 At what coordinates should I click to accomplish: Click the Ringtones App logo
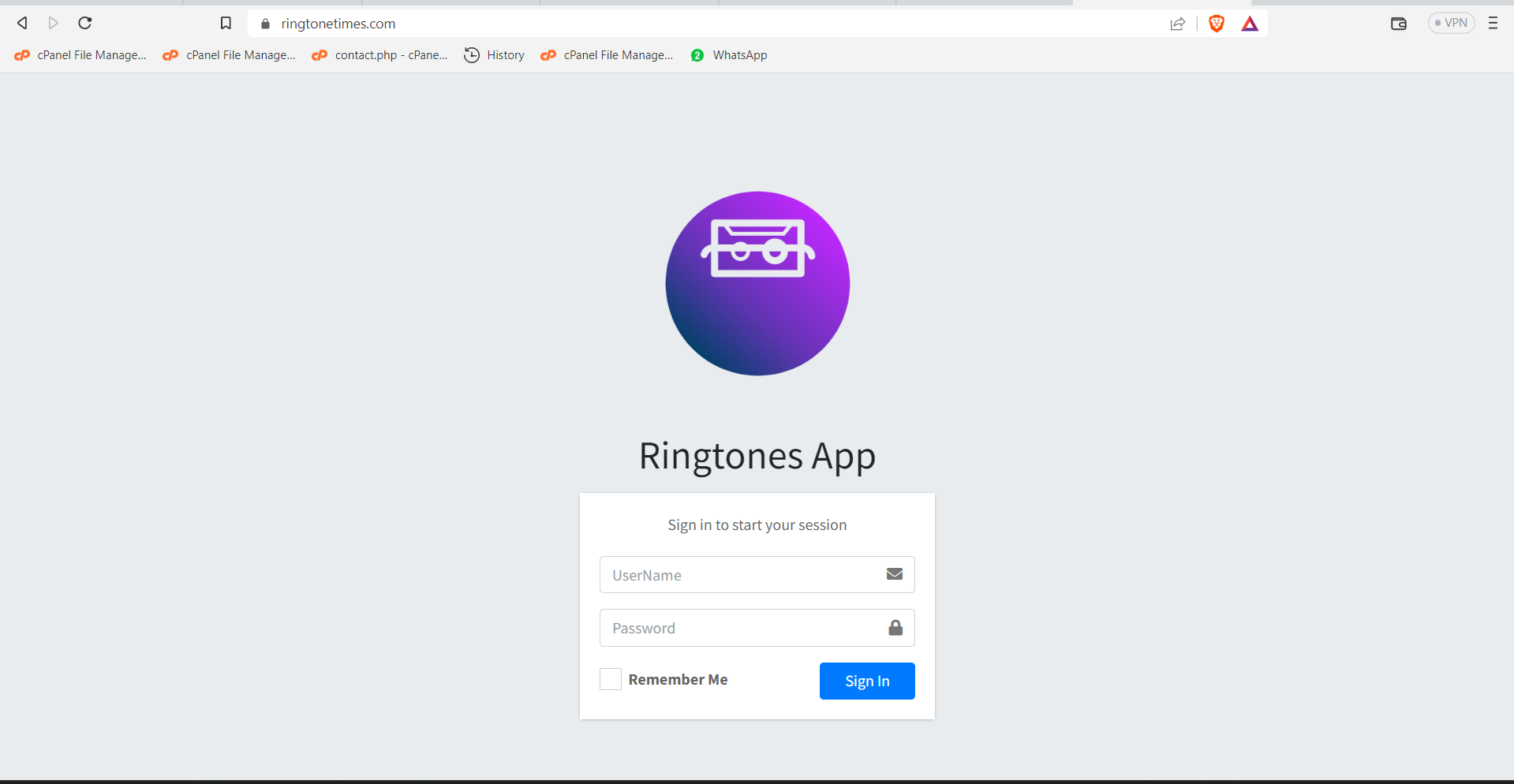[x=757, y=283]
